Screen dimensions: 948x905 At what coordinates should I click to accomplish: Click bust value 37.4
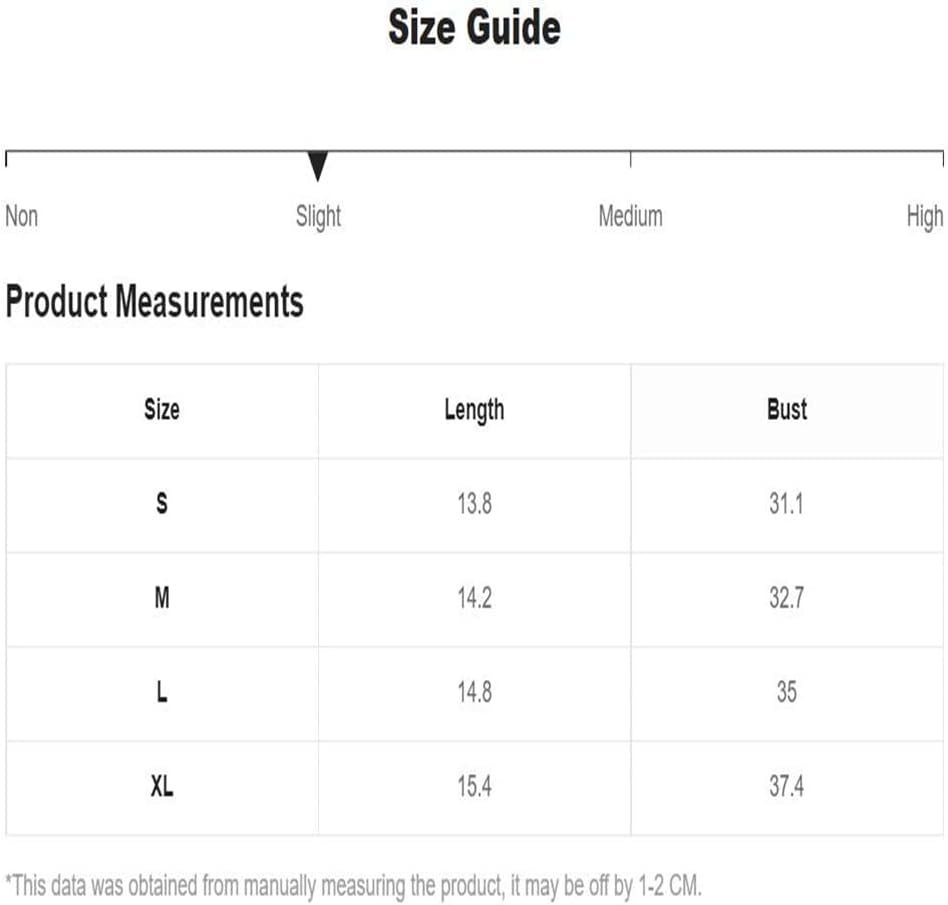click(x=787, y=787)
